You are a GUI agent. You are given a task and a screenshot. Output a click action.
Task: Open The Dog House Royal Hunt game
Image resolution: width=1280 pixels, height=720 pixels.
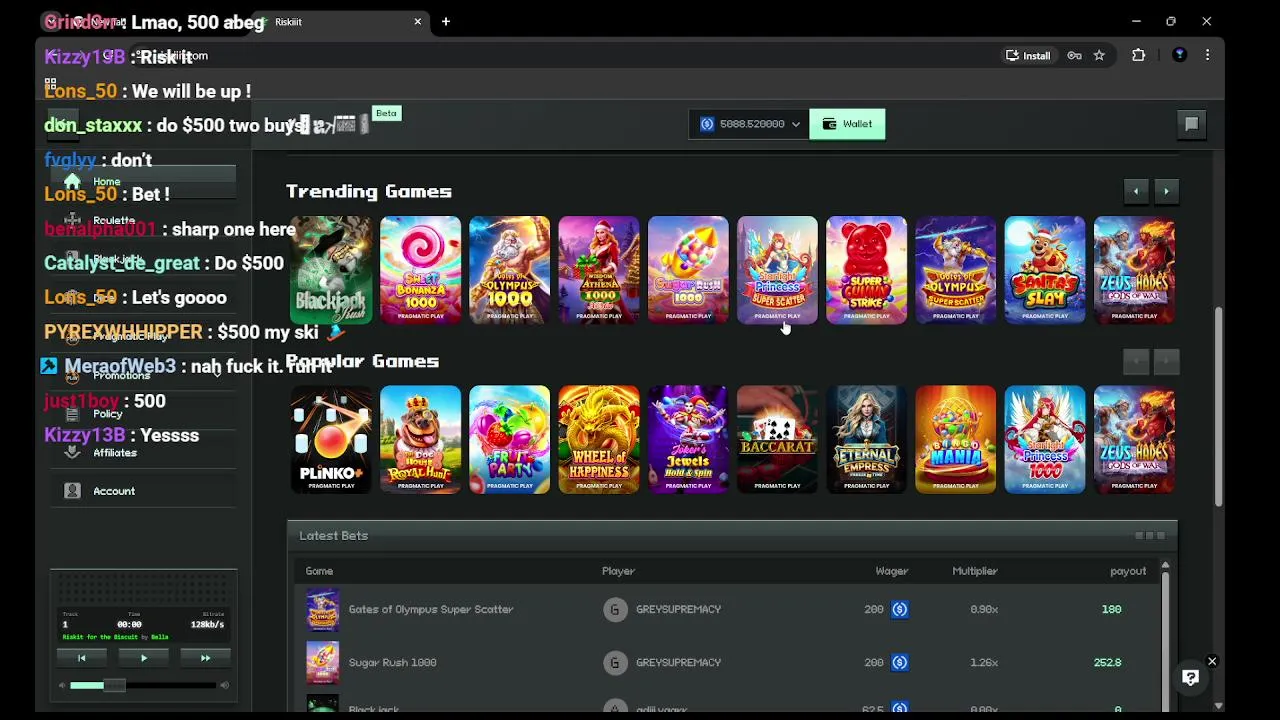pos(421,440)
